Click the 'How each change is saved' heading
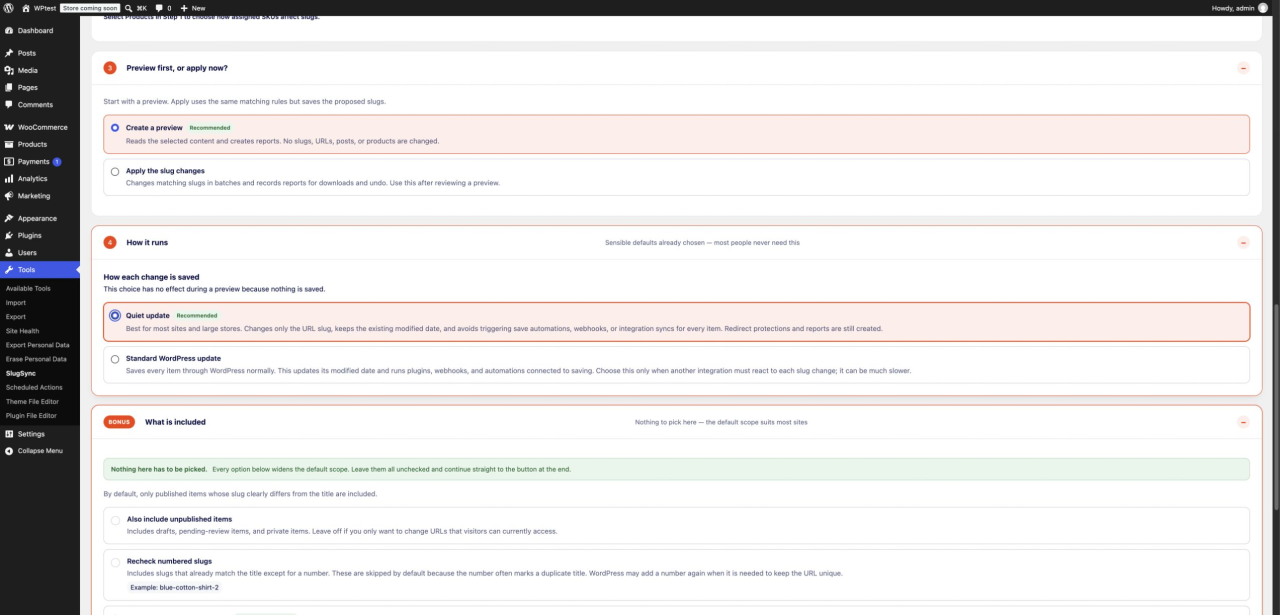Screen dimensions: 1280x615 click(x=151, y=277)
